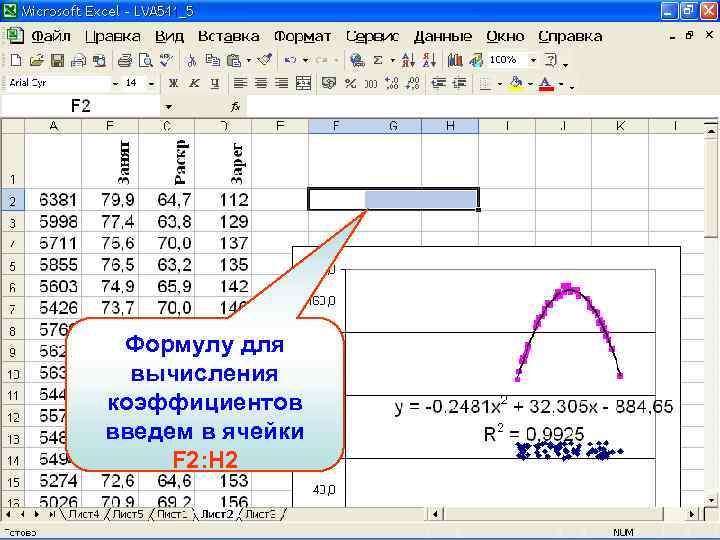This screenshot has height=540, width=720.
Task: Open Print Preview with the magnifier page icon
Action: click(x=146, y=60)
